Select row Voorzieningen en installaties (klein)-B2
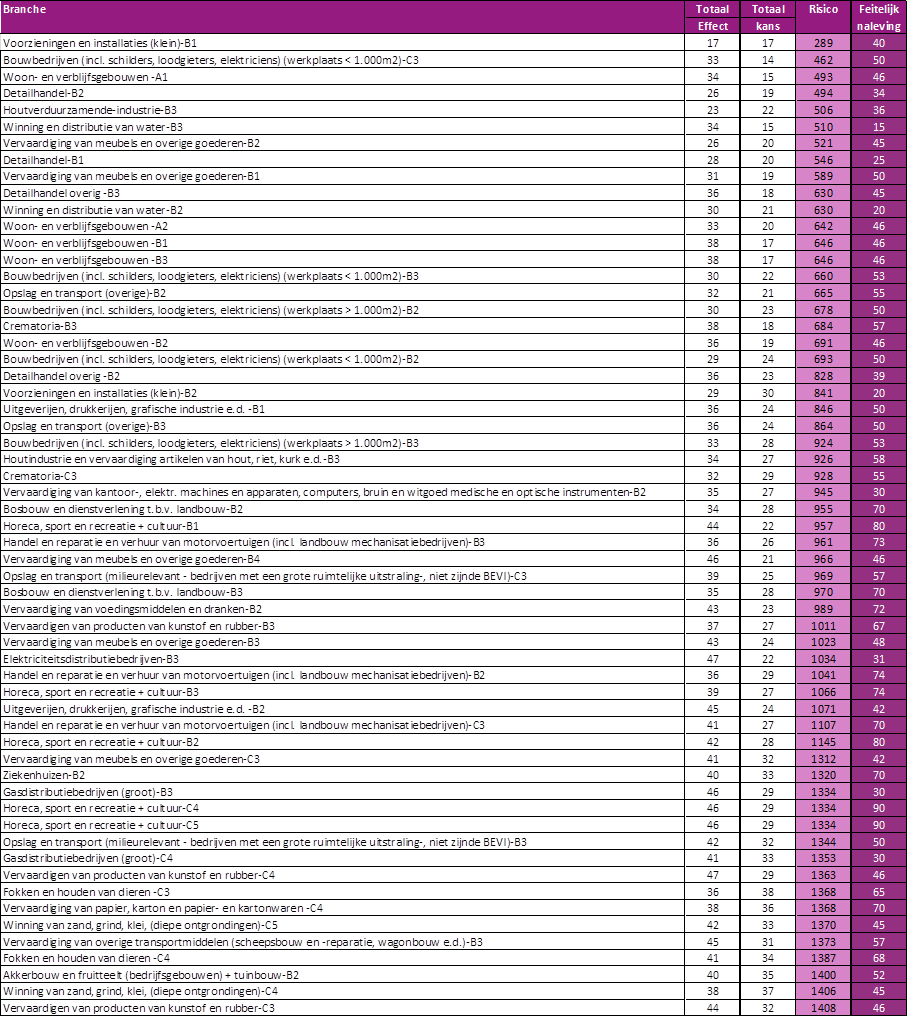Screen dimensions: 908x1017 coord(453,392)
